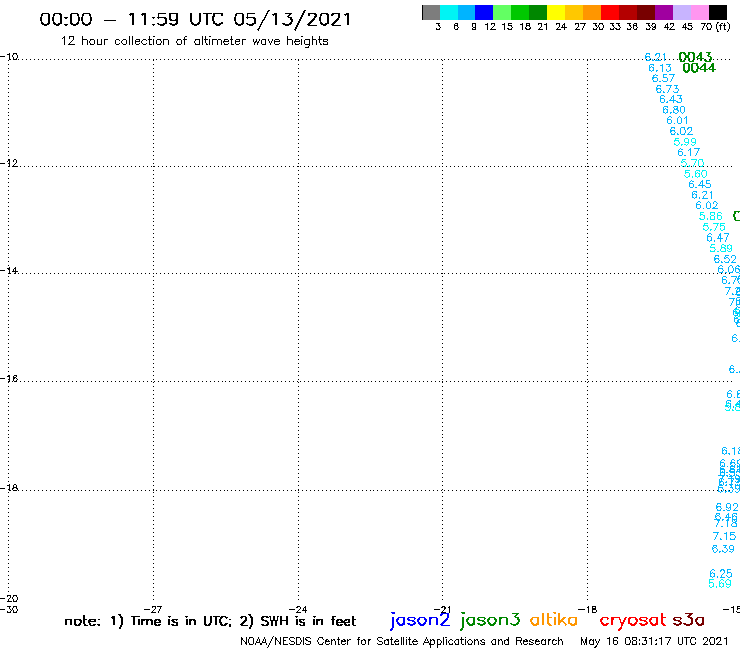The height and width of the screenshot is (650, 740).
Task: Click the wave height value 6.17
Action: pyautogui.click(x=689, y=152)
